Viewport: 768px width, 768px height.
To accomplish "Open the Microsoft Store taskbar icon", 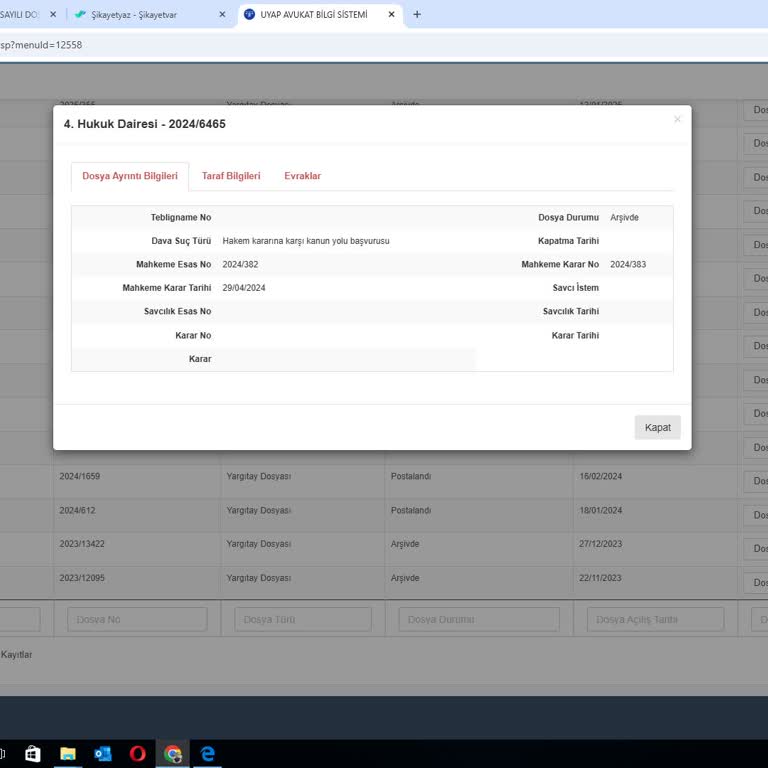I will (33, 753).
